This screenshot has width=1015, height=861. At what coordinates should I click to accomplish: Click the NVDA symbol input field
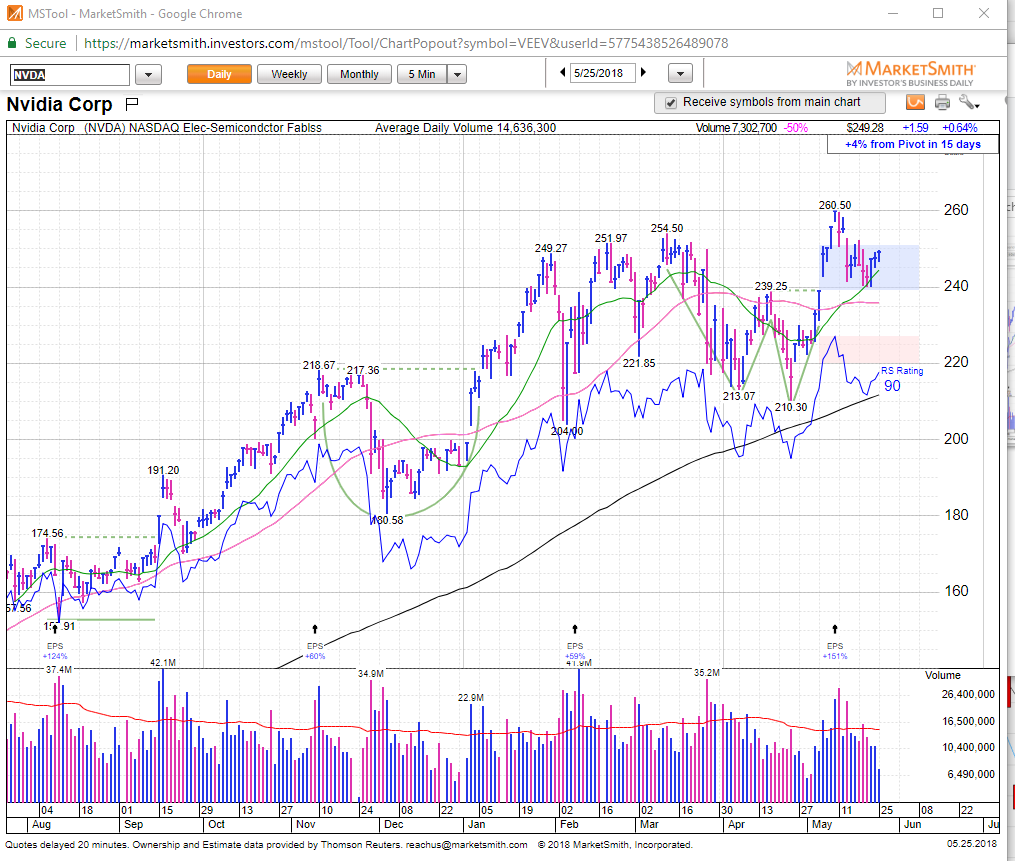(x=70, y=75)
